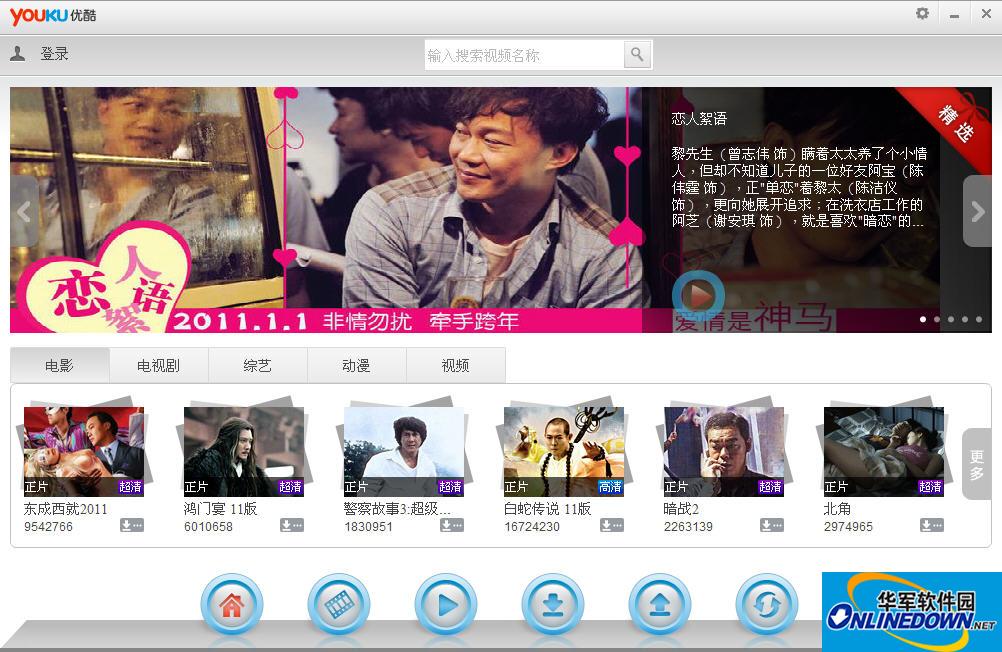Viewport: 1002px width, 652px height.
Task: Open the 暗战2 movie thumbnail
Action: [x=723, y=451]
